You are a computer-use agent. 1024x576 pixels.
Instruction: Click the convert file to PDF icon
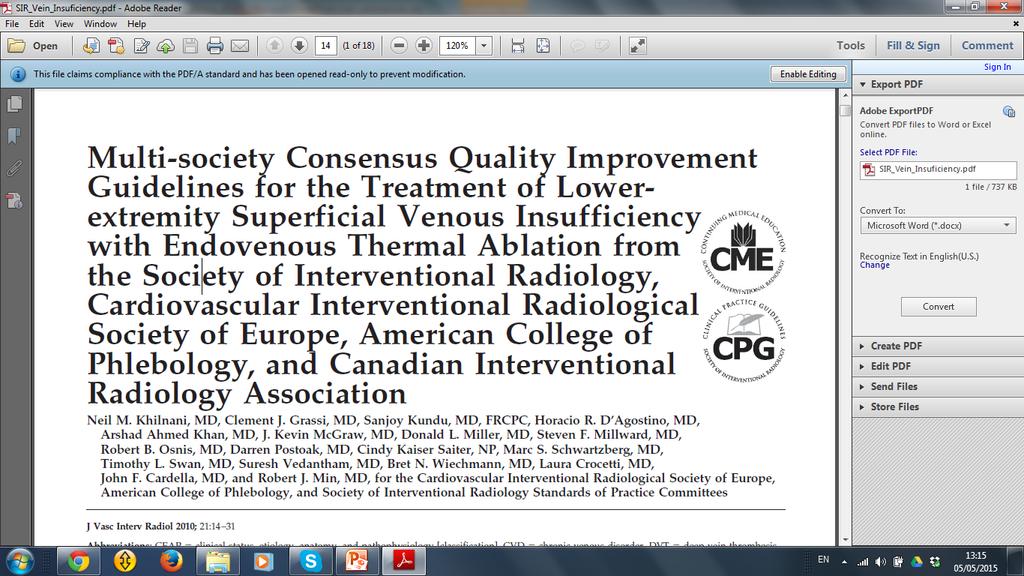click(x=116, y=46)
